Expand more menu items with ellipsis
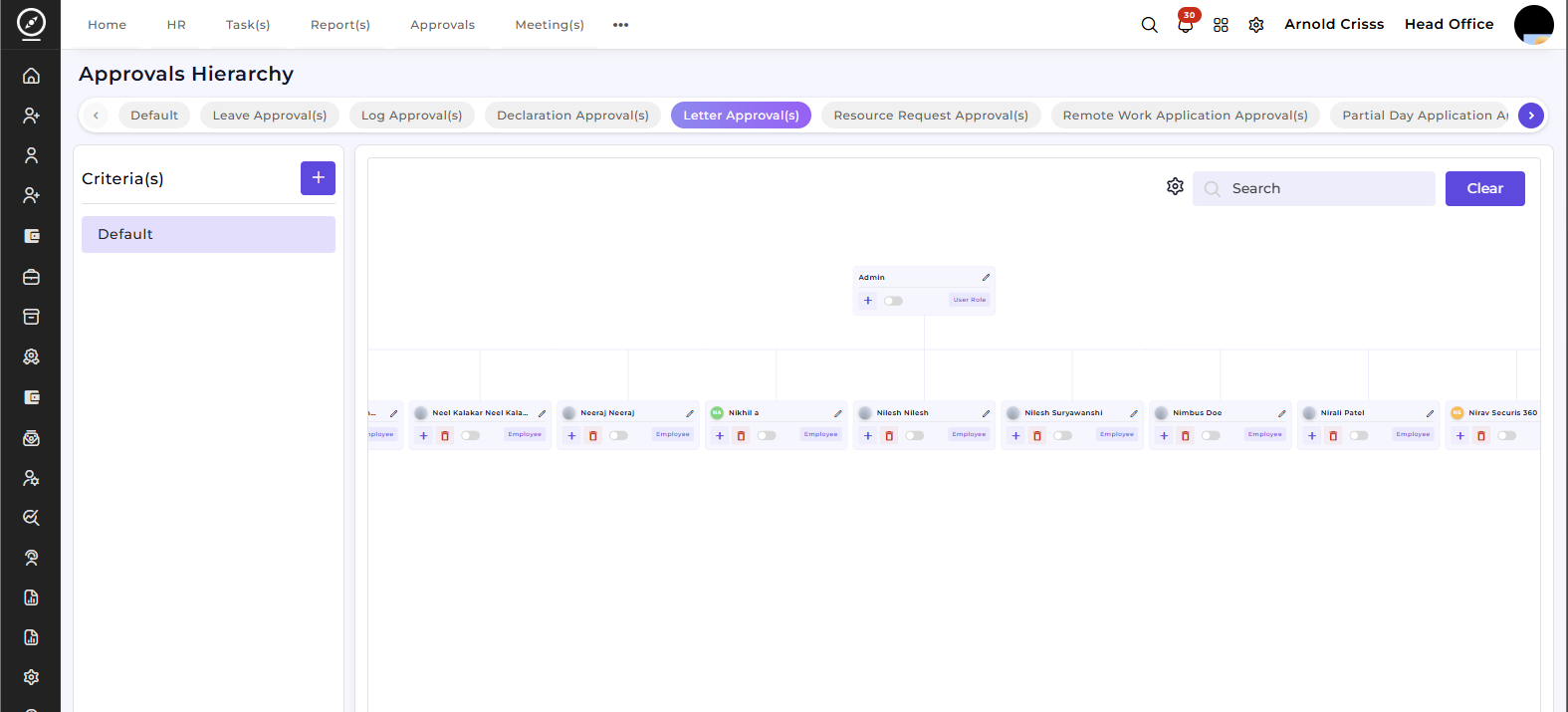Viewport: 1568px width, 712px height. [x=621, y=25]
